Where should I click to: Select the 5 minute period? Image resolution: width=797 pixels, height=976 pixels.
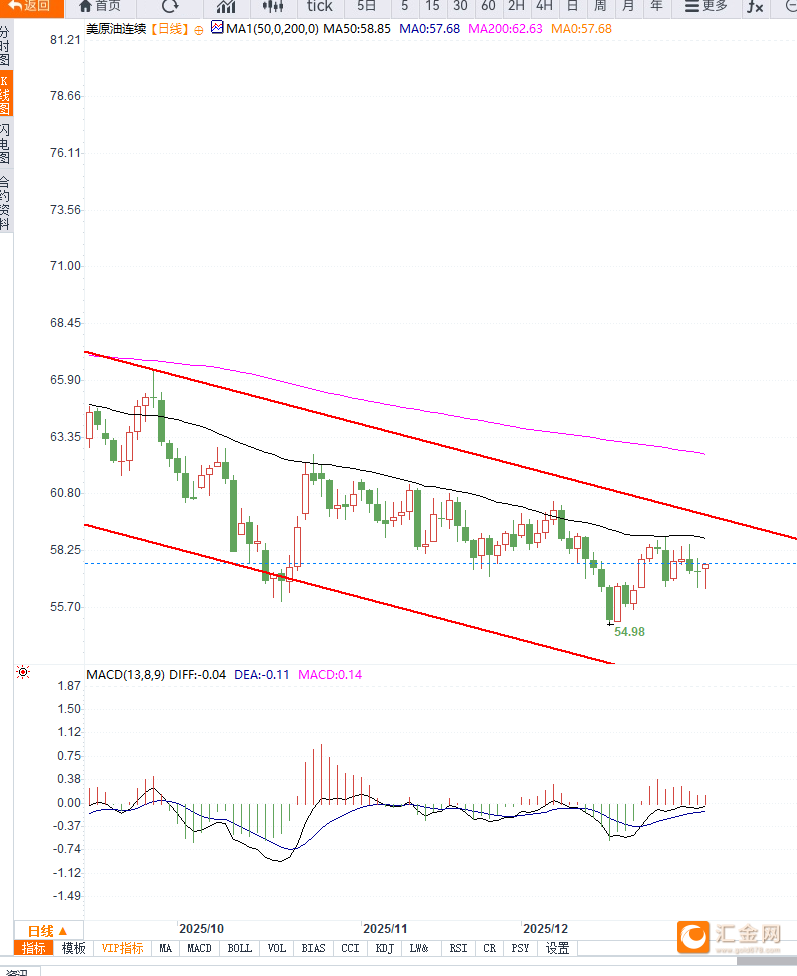pos(405,6)
